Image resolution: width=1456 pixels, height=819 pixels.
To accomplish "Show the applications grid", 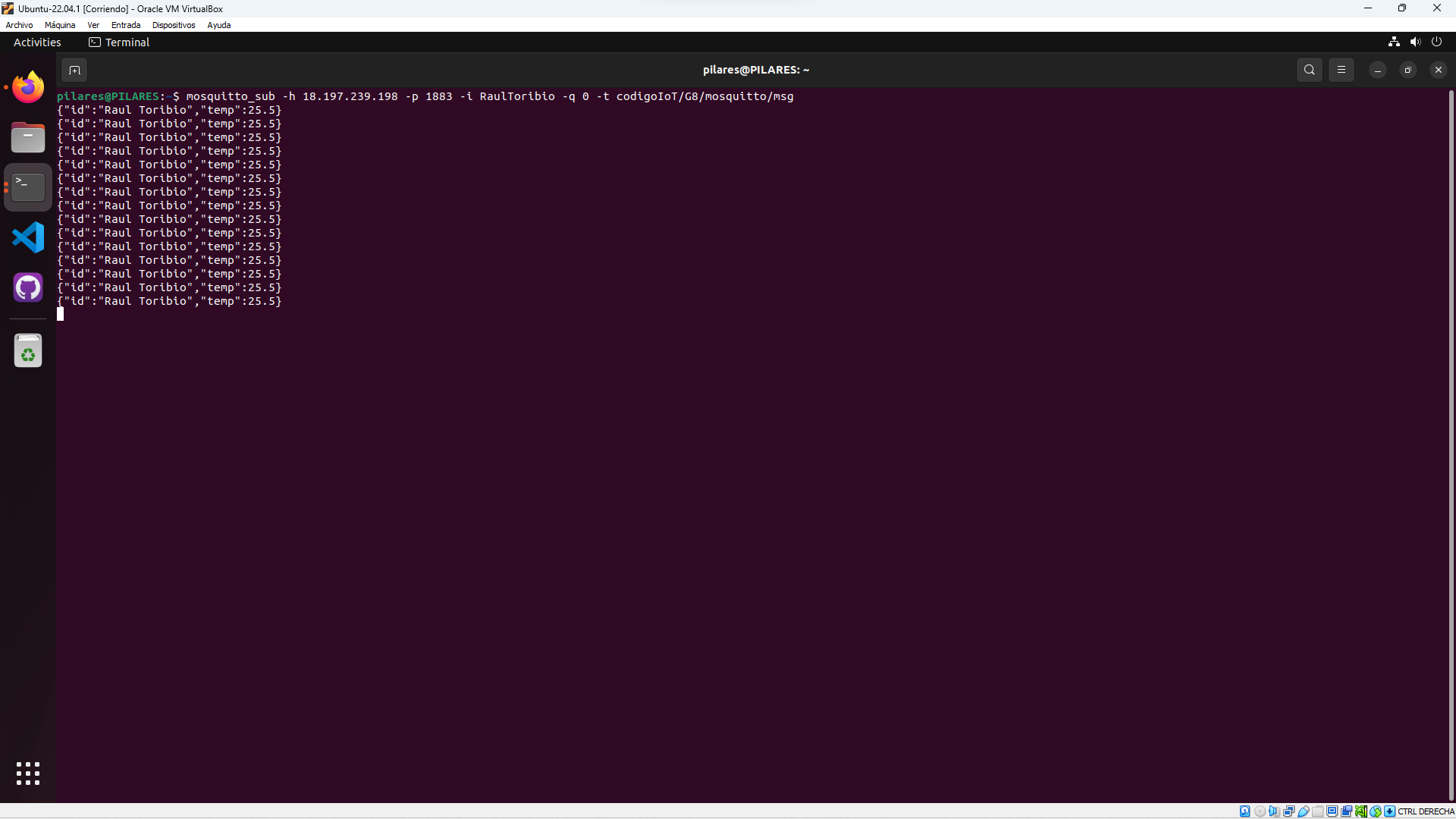I will (28, 773).
